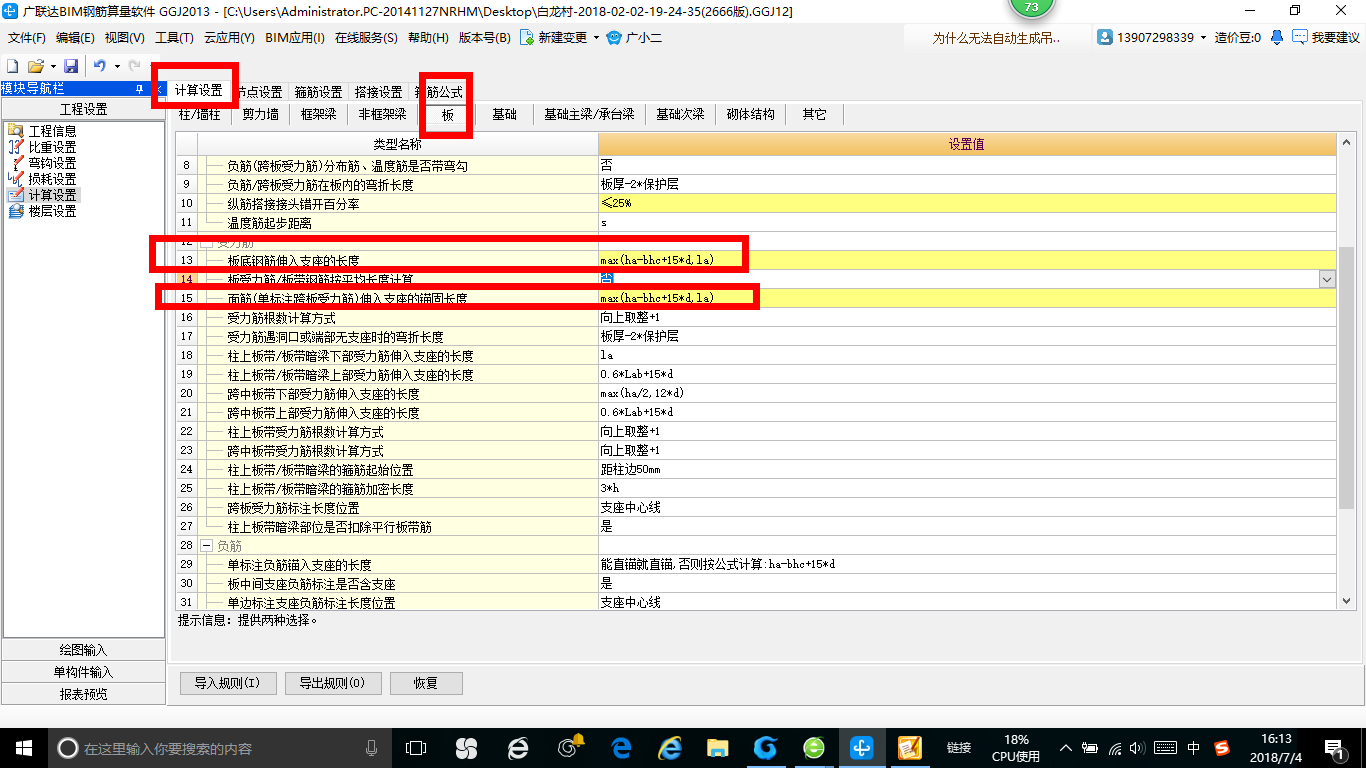The image size is (1366, 768).
Task: Switch to 搭接设置 tab
Action: 378,92
